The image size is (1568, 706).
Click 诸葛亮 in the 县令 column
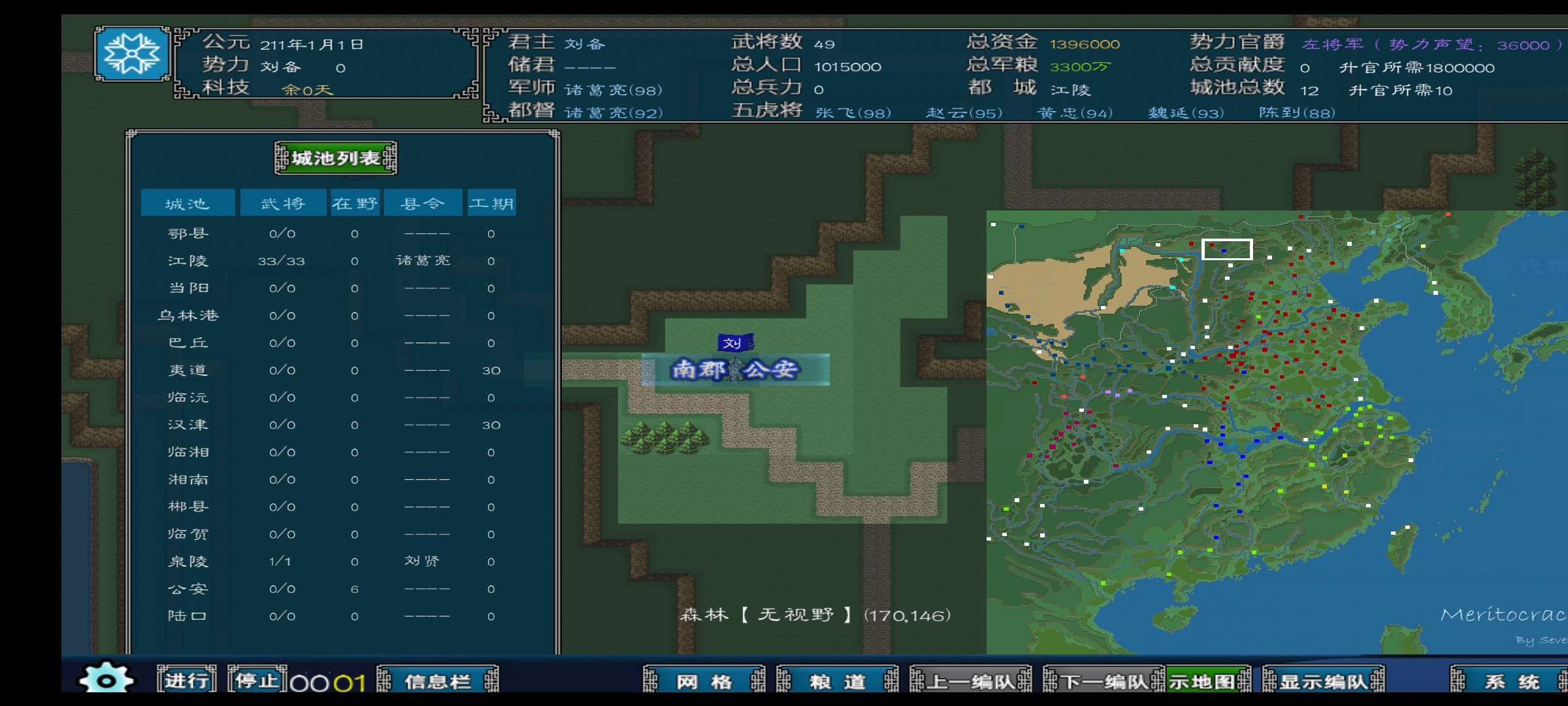423,261
